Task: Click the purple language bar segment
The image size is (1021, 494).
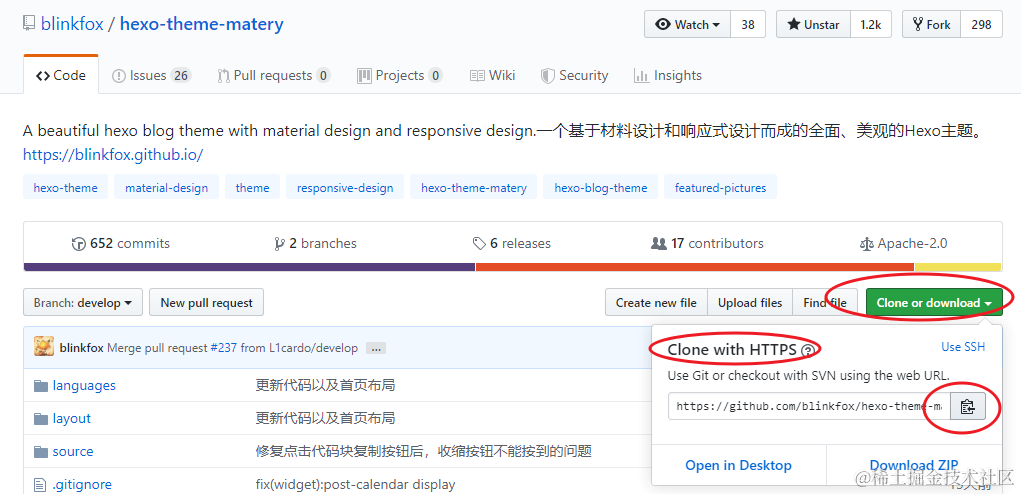Action: [x=249, y=267]
